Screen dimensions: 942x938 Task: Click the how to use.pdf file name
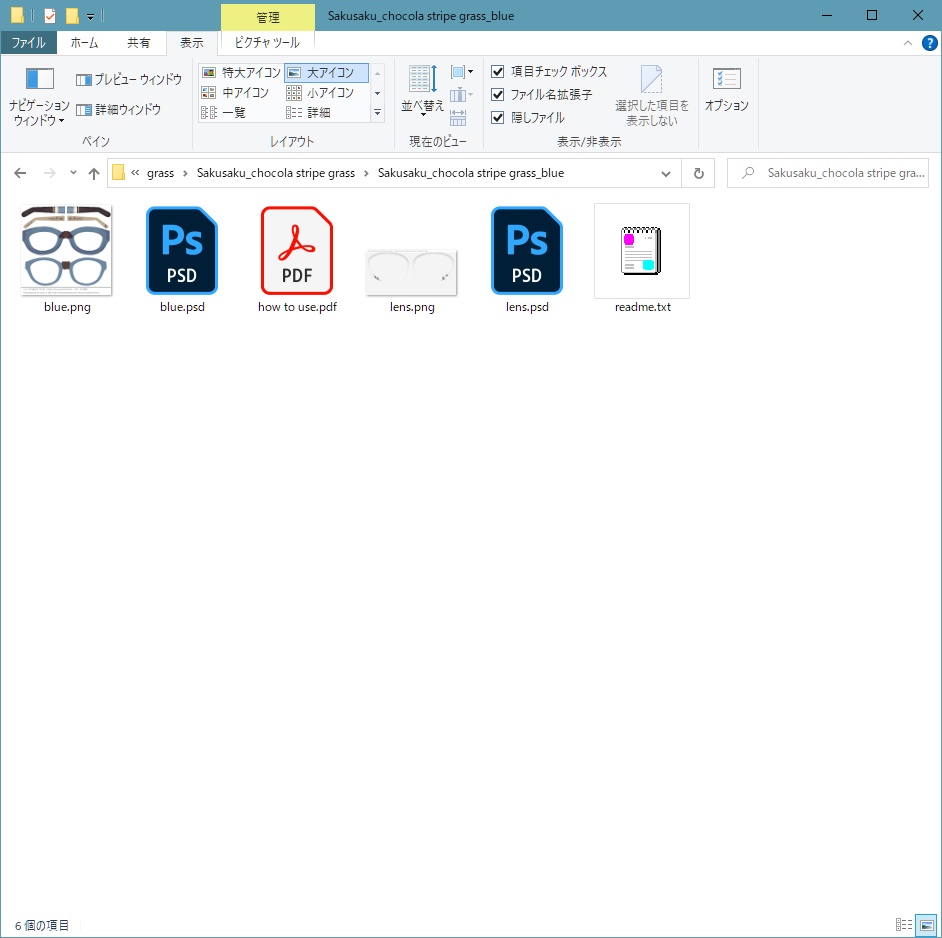(x=297, y=307)
